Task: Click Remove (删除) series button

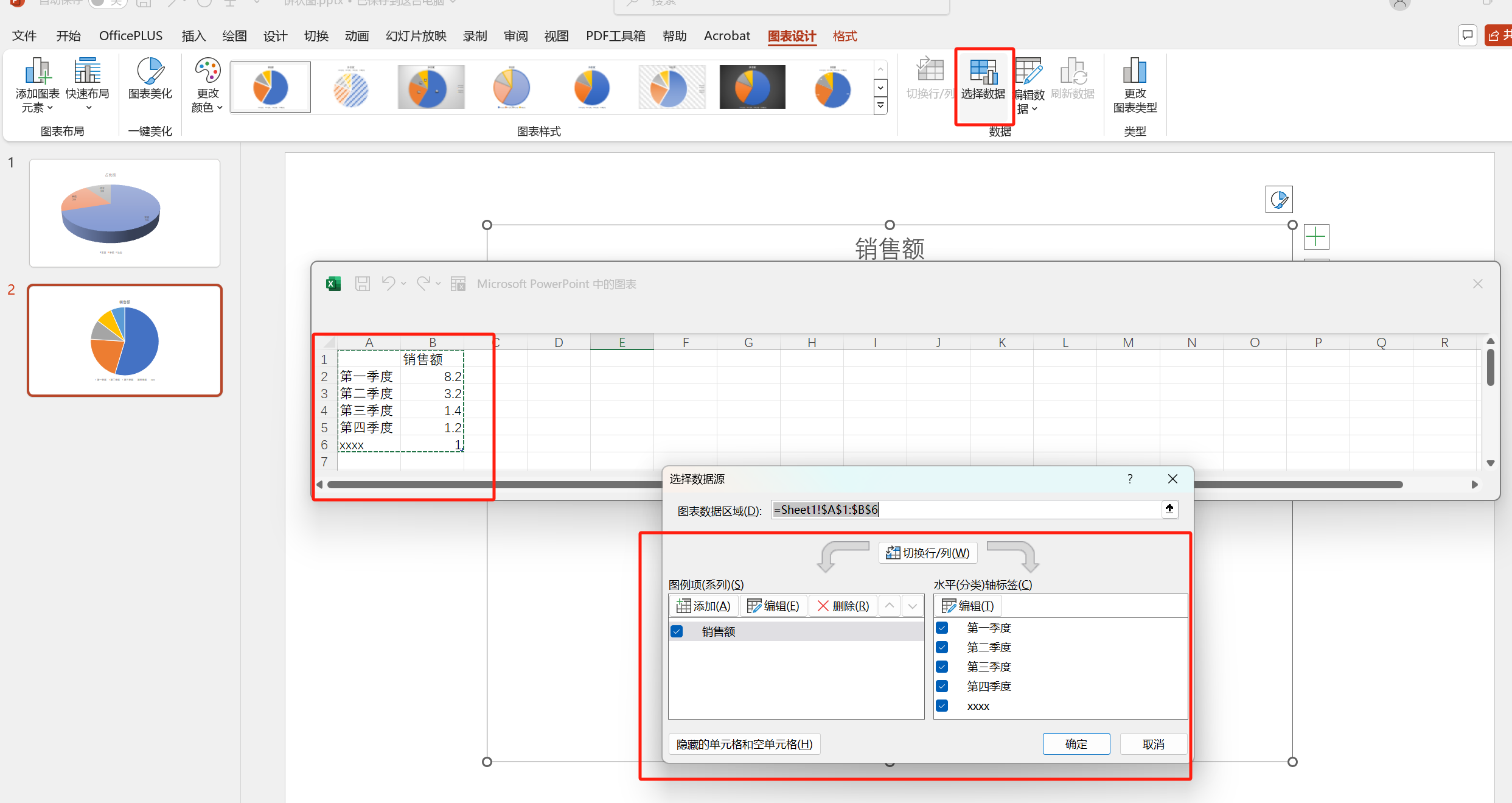Action: tap(843, 606)
